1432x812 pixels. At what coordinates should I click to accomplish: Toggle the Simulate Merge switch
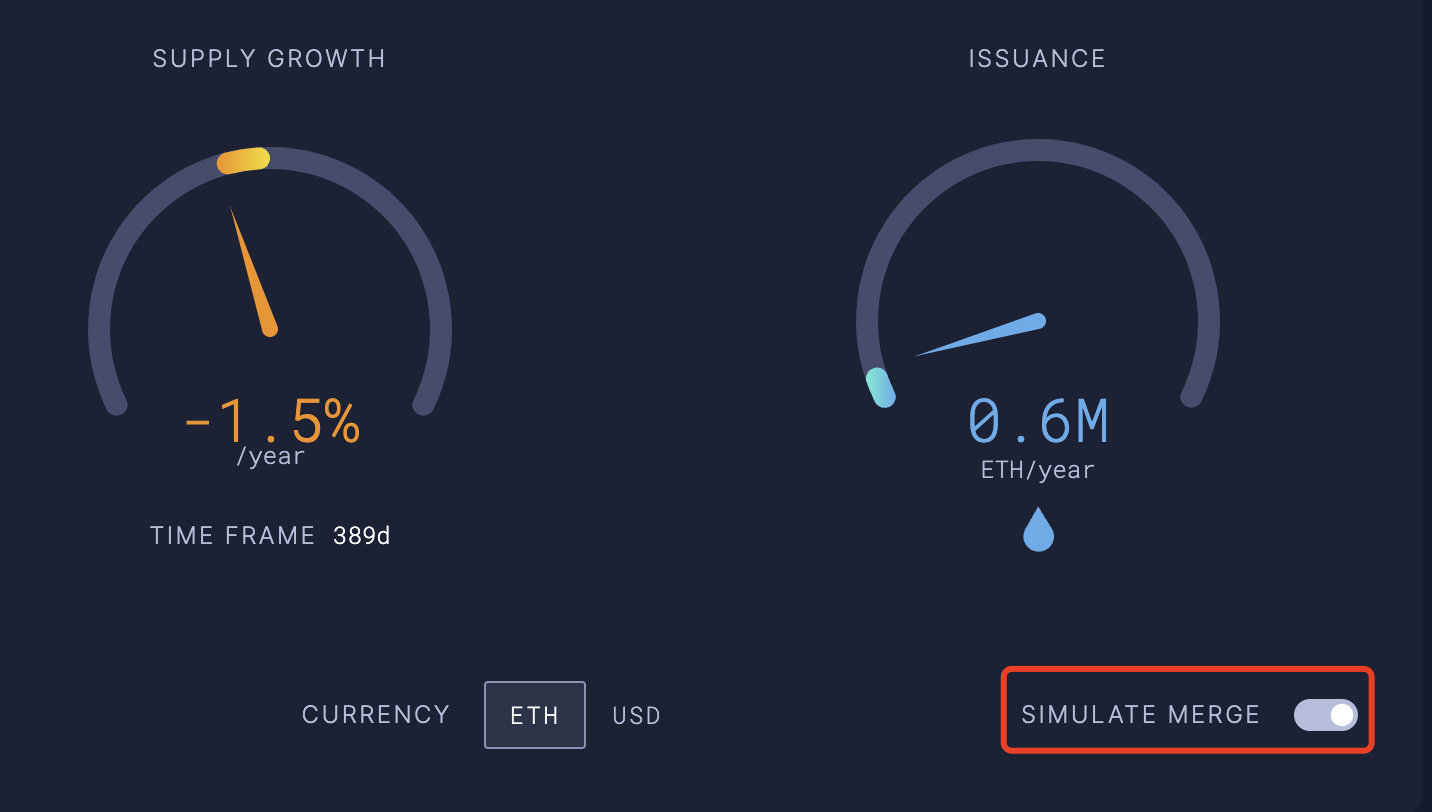(1325, 715)
